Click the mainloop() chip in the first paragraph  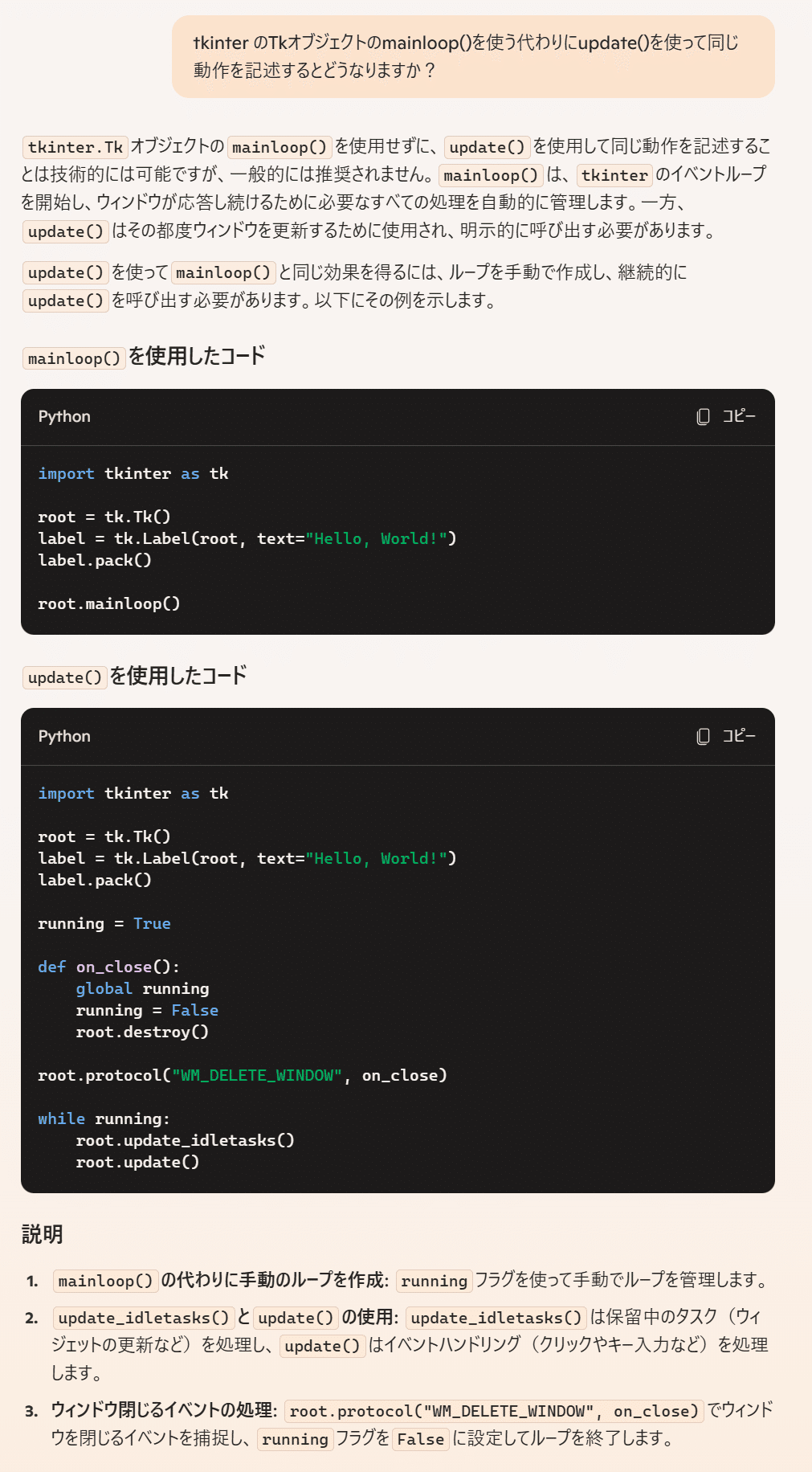(x=278, y=146)
